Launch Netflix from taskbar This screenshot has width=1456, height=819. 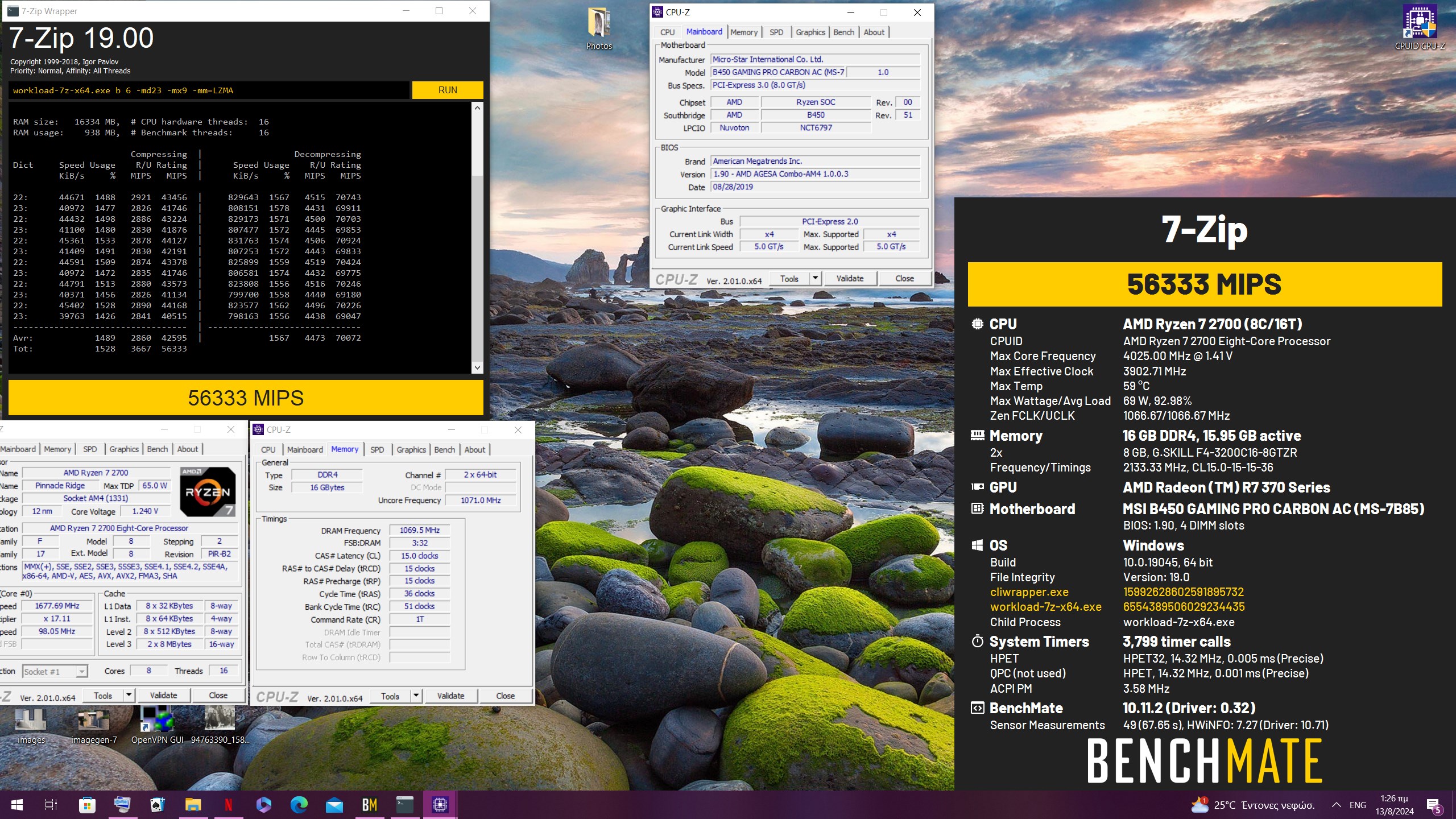coord(228,805)
